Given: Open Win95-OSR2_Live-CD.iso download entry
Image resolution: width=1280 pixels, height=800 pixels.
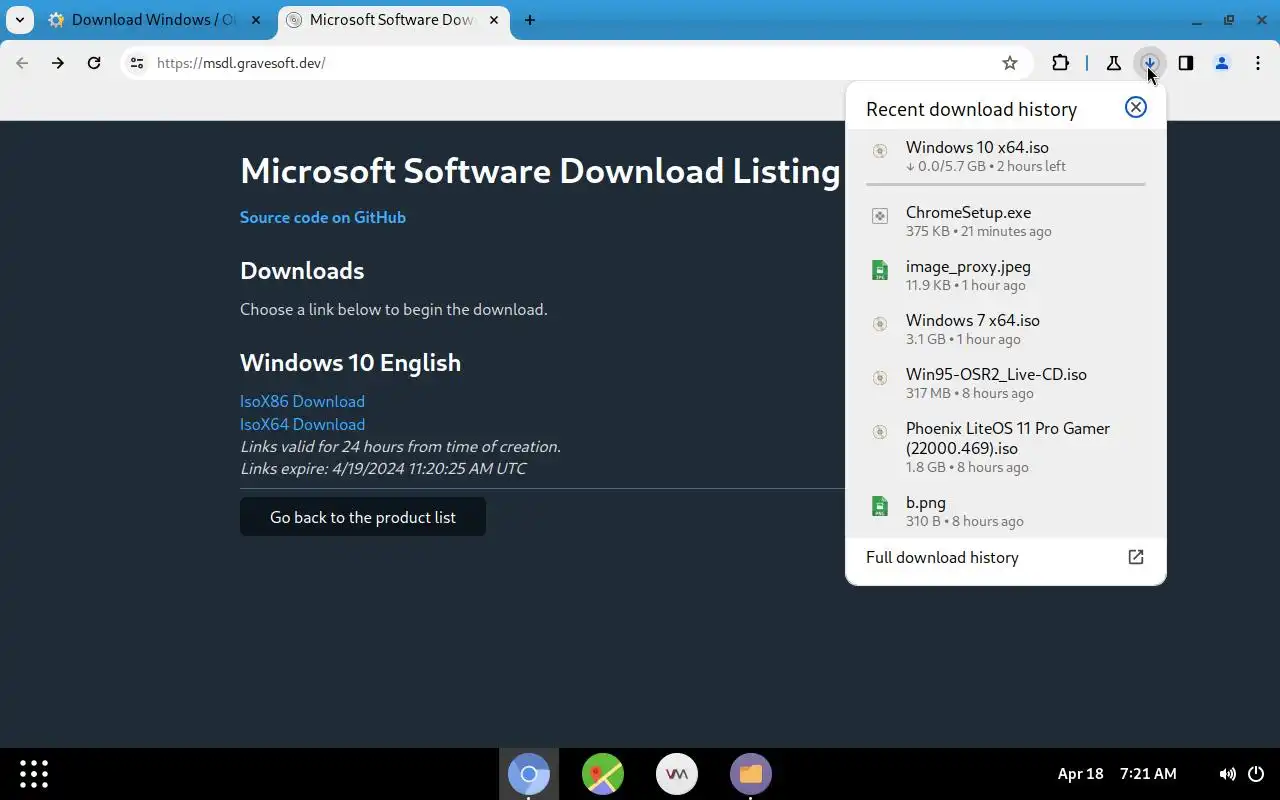Looking at the screenshot, I should click(1005, 383).
